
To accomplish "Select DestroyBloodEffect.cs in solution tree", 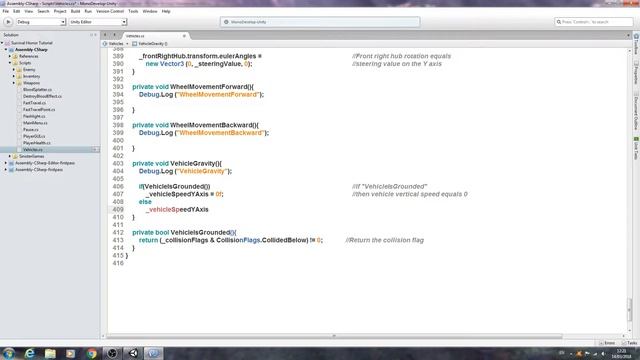I will 42,96.
